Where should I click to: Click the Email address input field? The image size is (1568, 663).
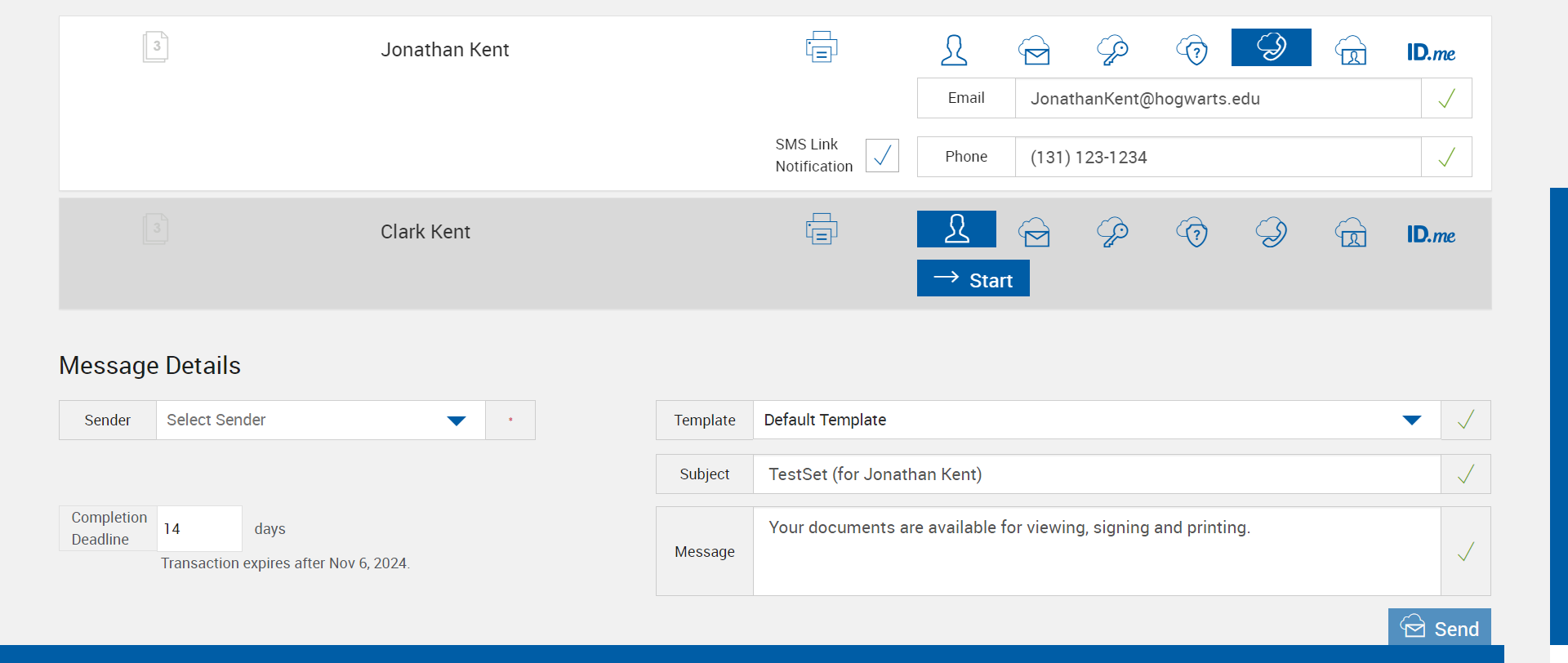1217,99
